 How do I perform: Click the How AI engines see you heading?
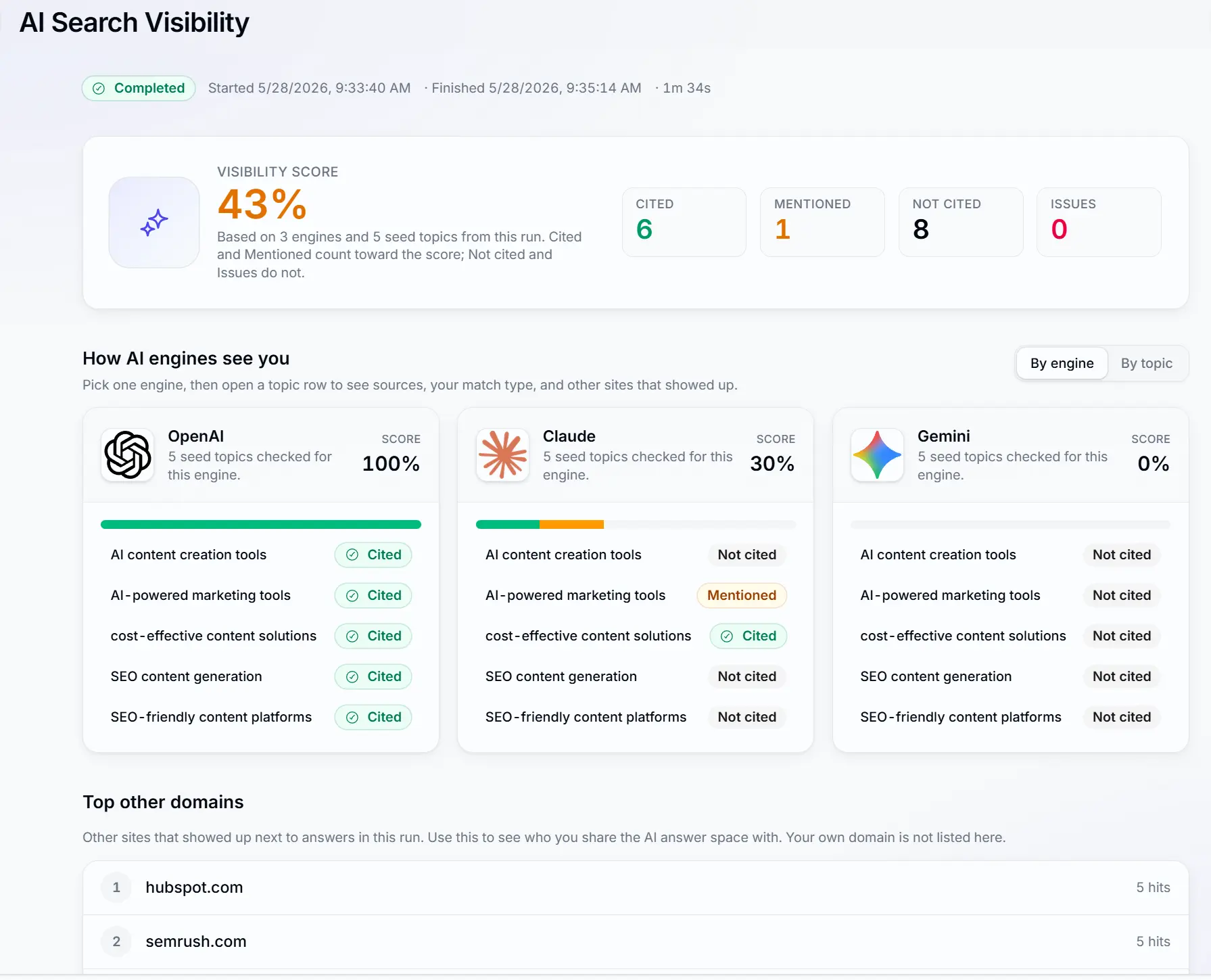point(186,358)
